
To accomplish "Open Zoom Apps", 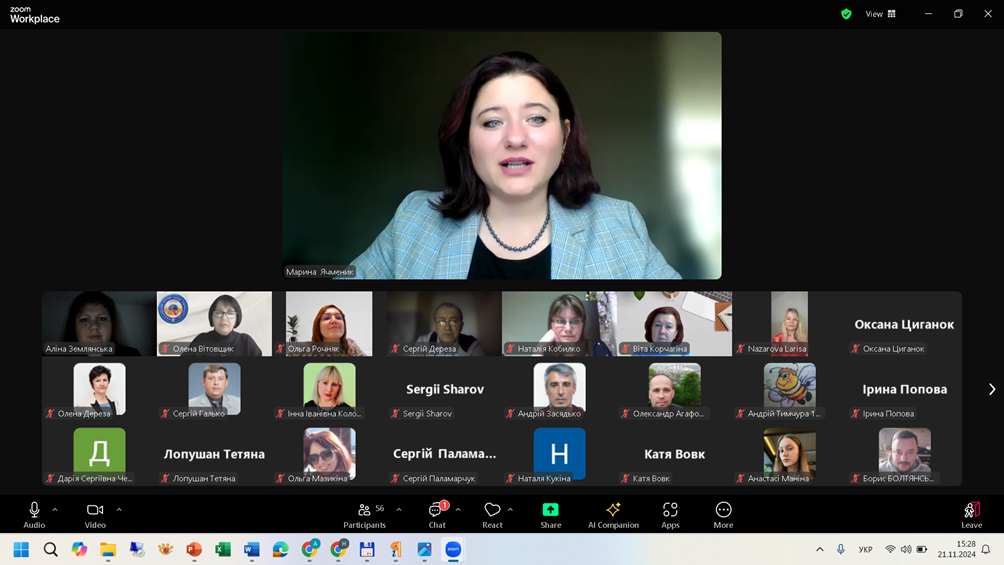I will tap(670, 515).
